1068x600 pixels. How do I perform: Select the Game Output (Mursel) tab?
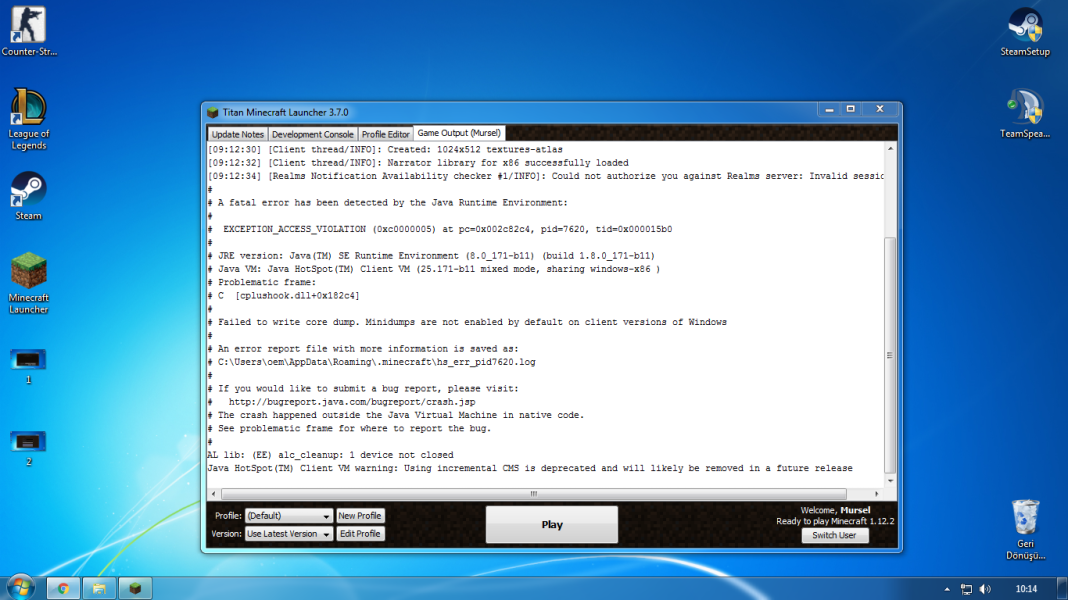coord(459,133)
